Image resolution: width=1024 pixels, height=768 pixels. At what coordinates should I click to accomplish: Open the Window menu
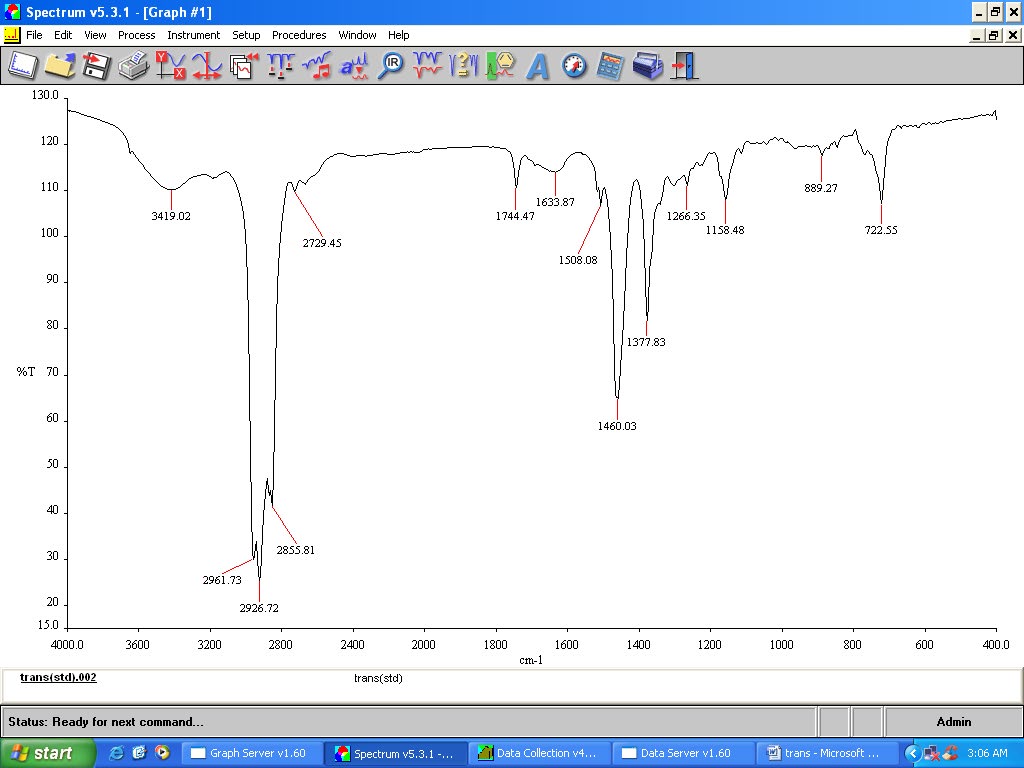[x=357, y=35]
